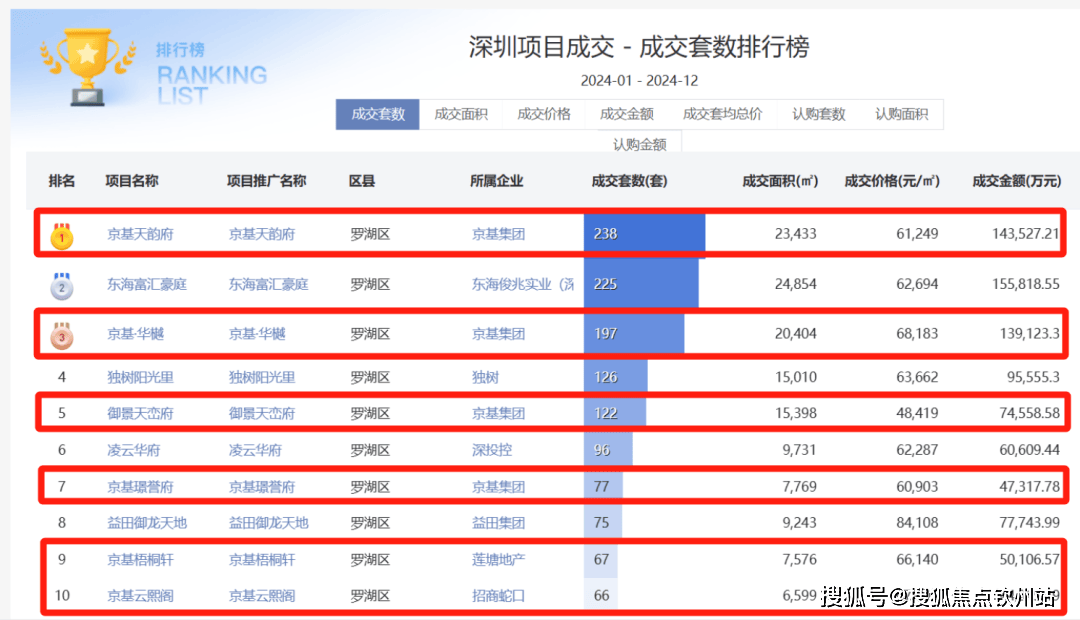Click the bronze rank 3 medal icon
This screenshot has width=1080, height=620.
pos(62,335)
